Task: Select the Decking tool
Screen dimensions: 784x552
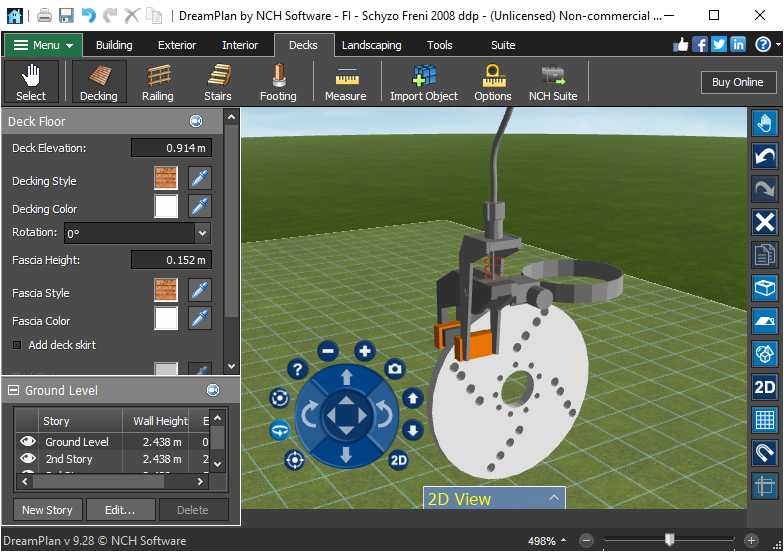Action: (98, 82)
